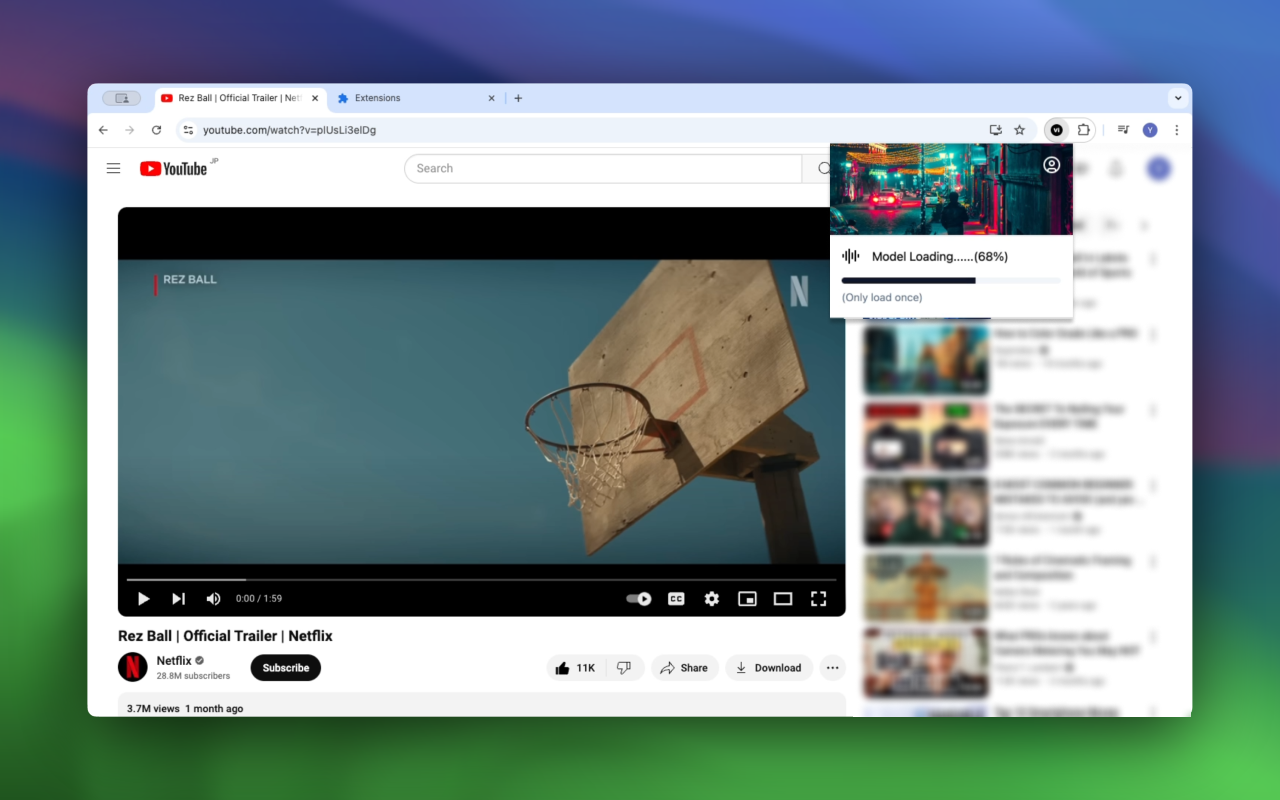Switch to the Rez Ball Official Trailer tab
Image resolution: width=1280 pixels, height=800 pixels.
point(240,98)
